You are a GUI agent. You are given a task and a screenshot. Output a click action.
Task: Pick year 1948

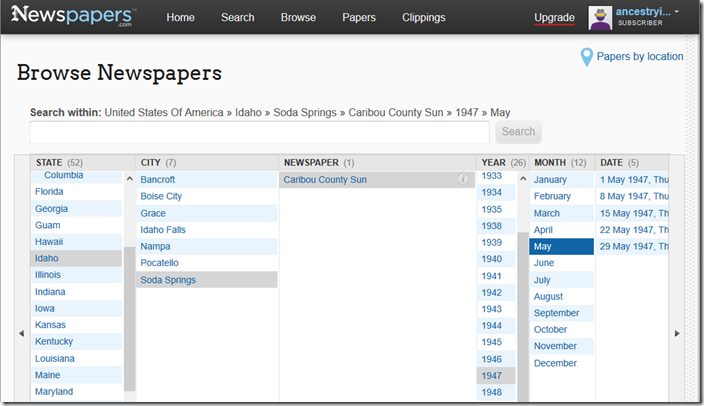click(496, 393)
